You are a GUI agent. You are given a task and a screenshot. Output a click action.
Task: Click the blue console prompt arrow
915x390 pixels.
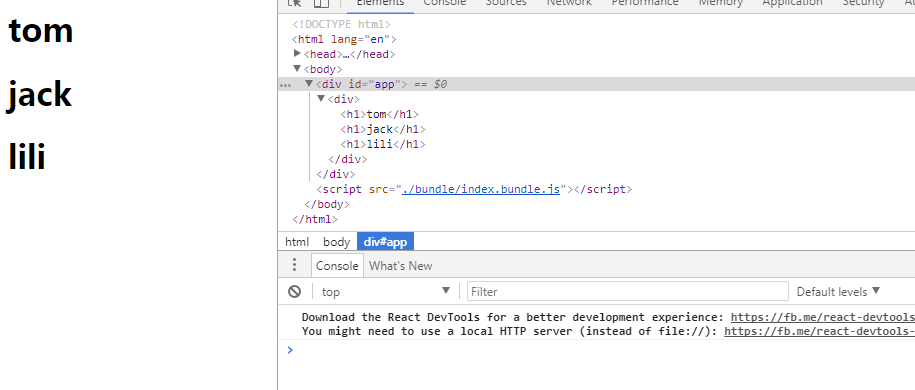(x=290, y=350)
